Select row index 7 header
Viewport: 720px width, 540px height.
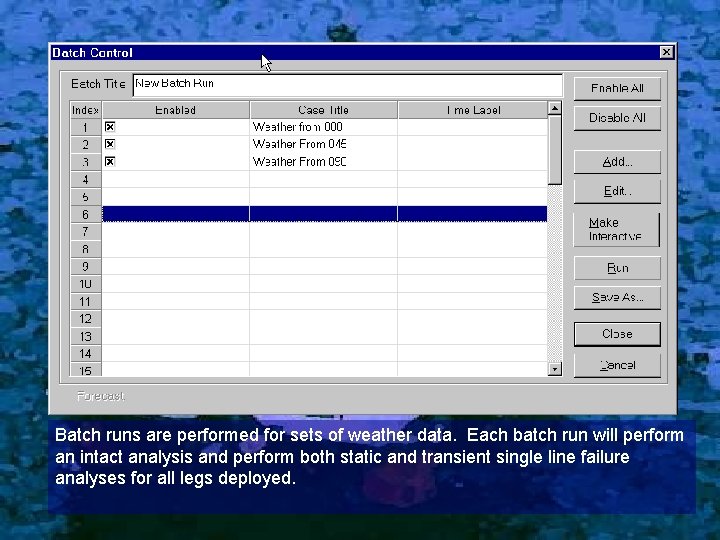85,231
